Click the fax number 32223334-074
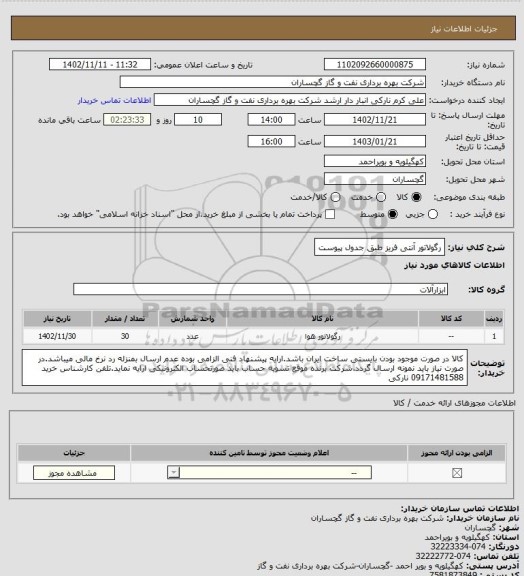Image resolution: width=524 pixels, height=576 pixels. click(x=458, y=547)
